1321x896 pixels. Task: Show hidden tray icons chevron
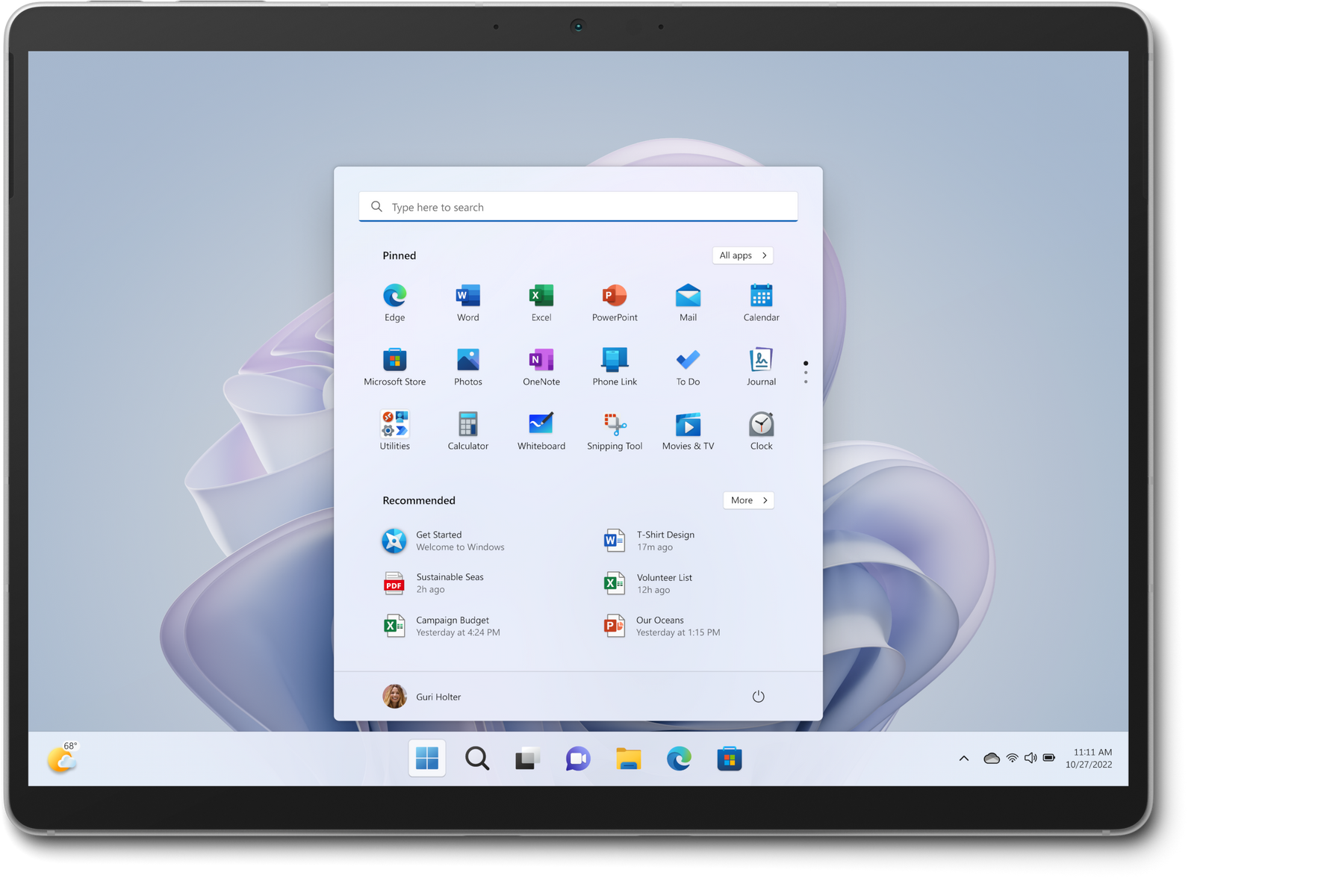coord(964,759)
